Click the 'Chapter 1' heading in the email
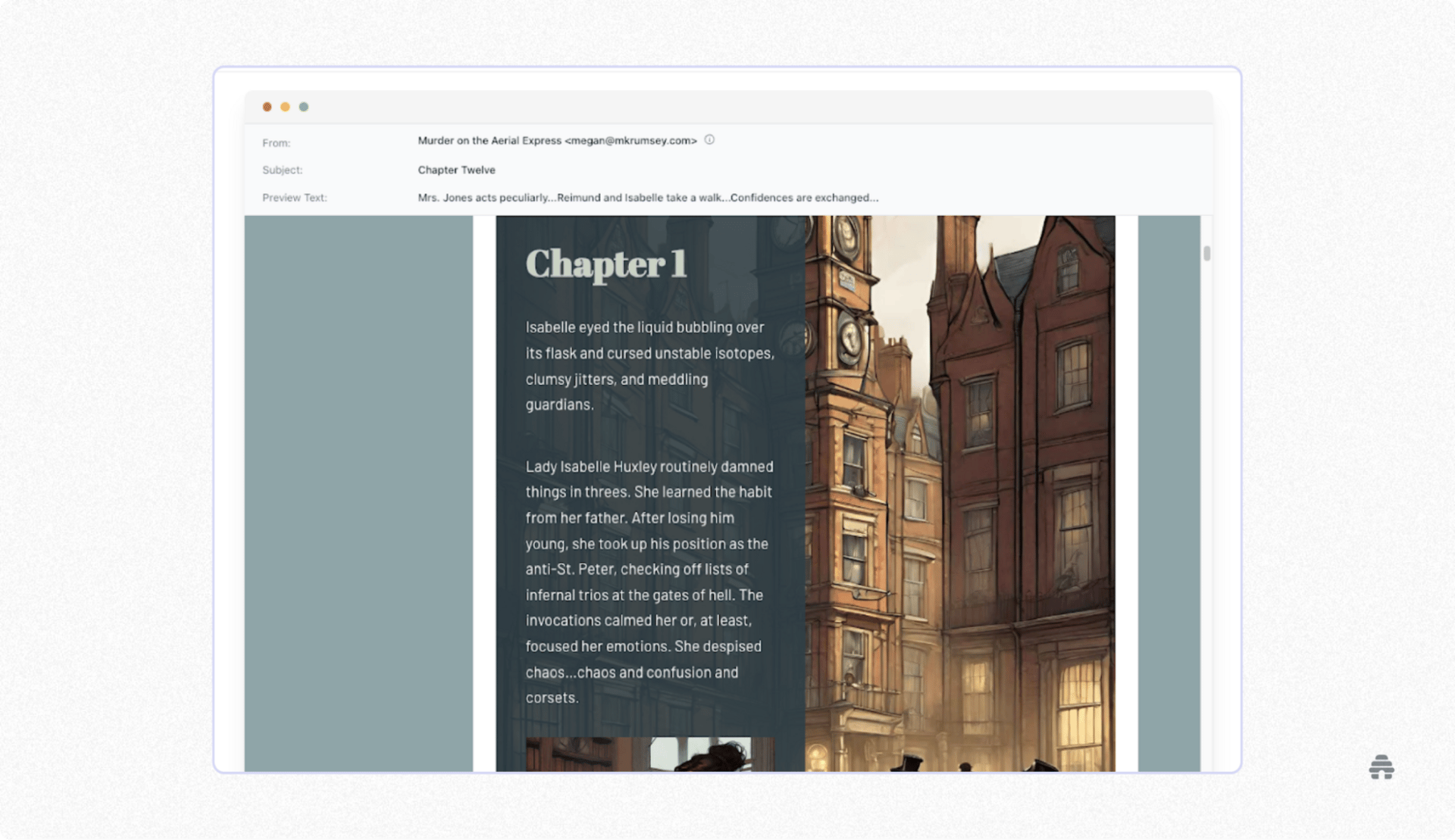 607,264
